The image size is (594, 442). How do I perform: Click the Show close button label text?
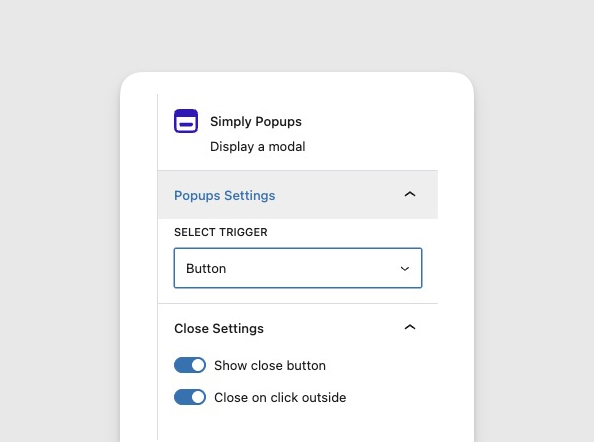click(x=270, y=365)
